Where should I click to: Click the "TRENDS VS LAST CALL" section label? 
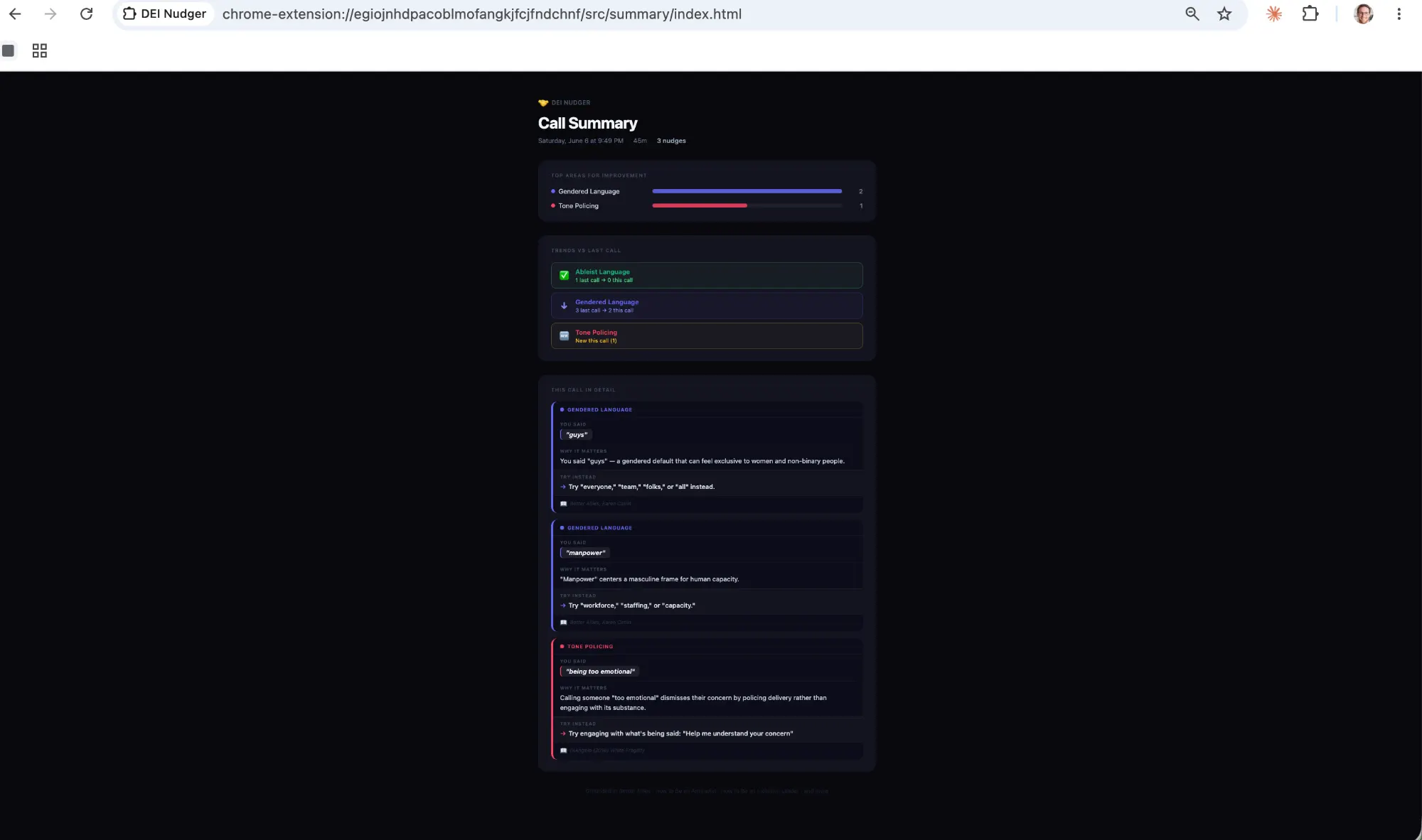point(586,251)
